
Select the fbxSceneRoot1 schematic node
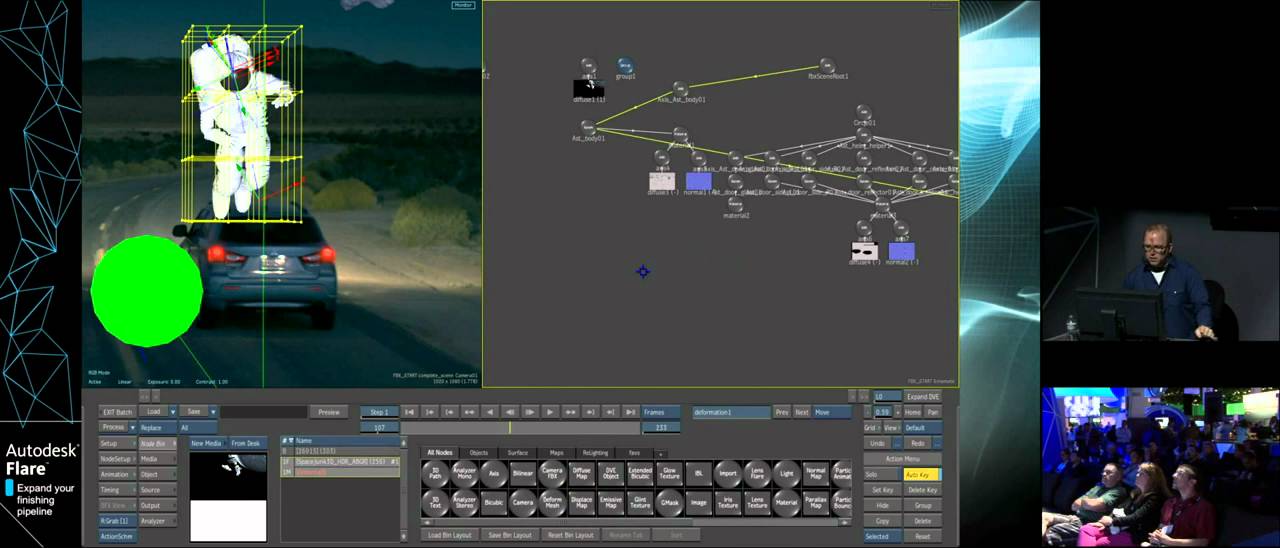(x=827, y=68)
